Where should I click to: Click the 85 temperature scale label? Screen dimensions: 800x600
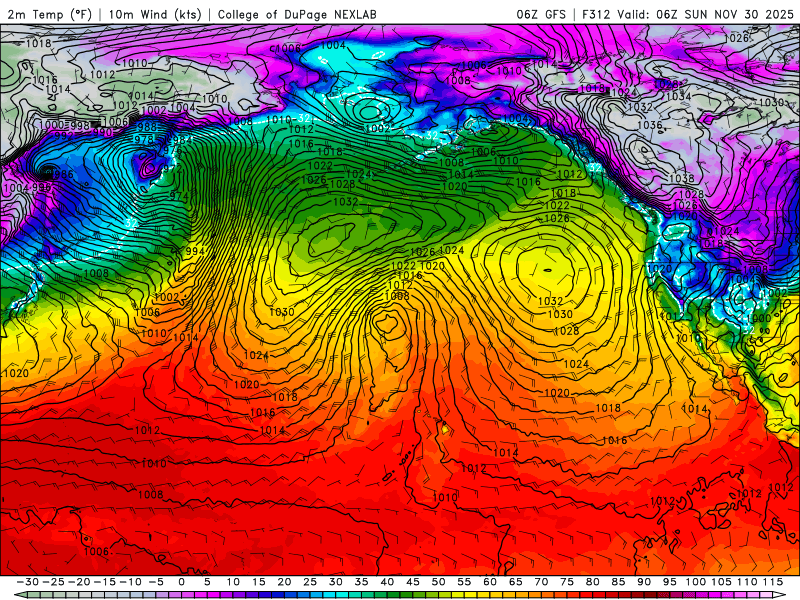tap(618, 582)
